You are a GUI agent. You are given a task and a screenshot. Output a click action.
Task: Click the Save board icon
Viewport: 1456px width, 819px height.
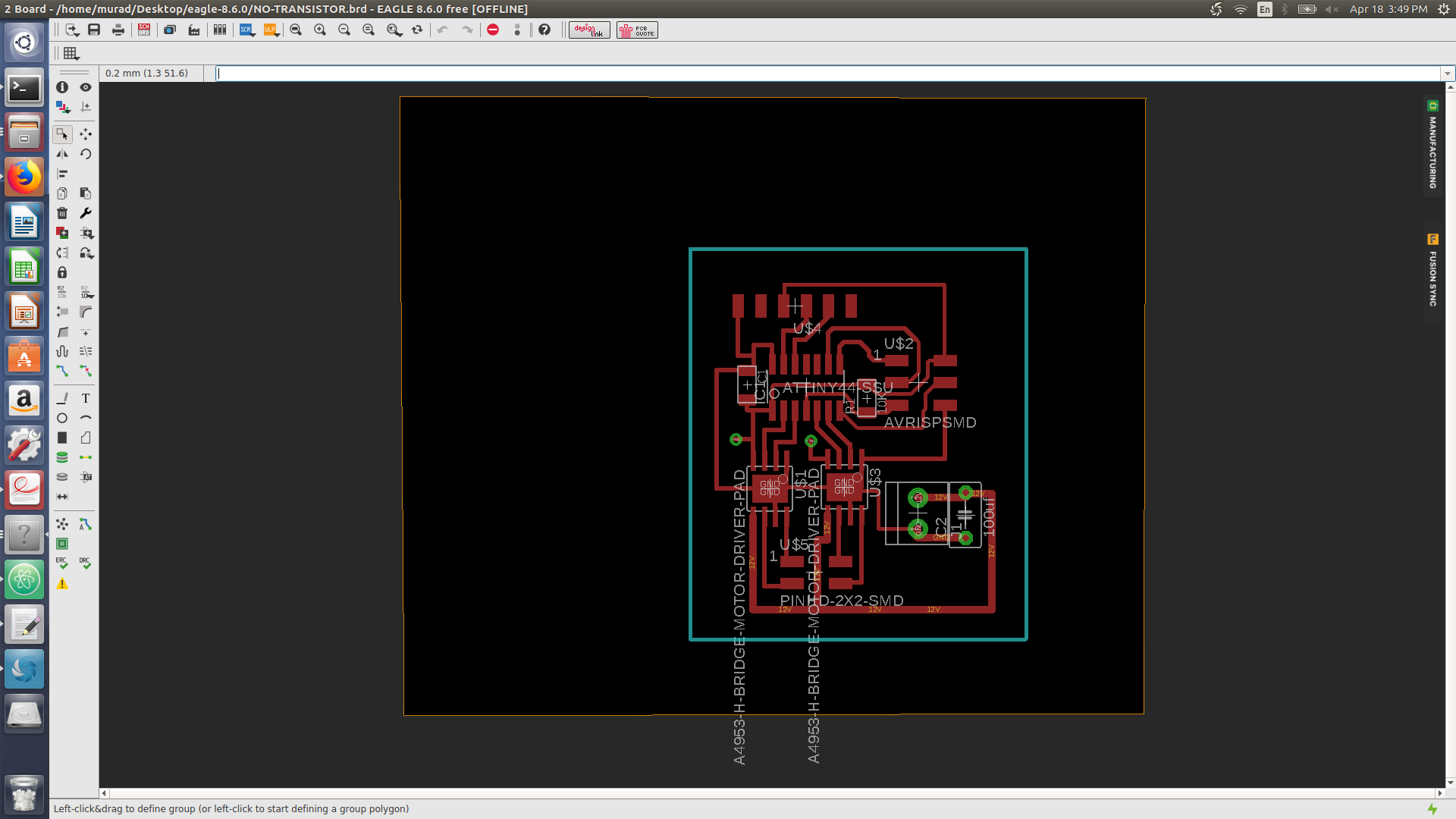pos(94,30)
